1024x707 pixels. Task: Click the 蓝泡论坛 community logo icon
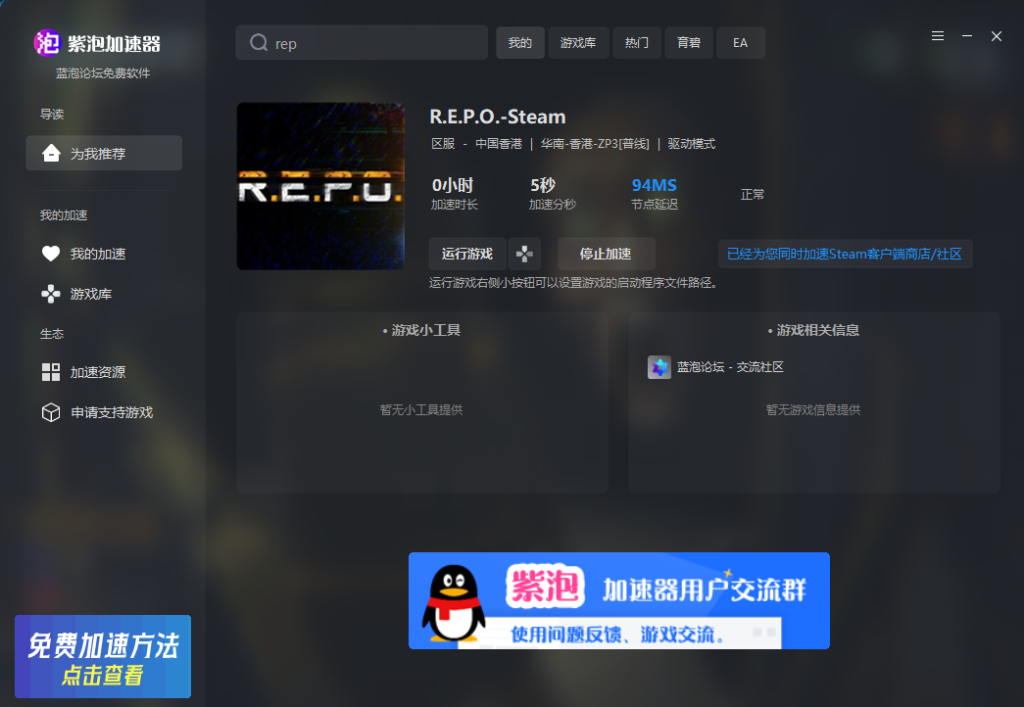659,367
